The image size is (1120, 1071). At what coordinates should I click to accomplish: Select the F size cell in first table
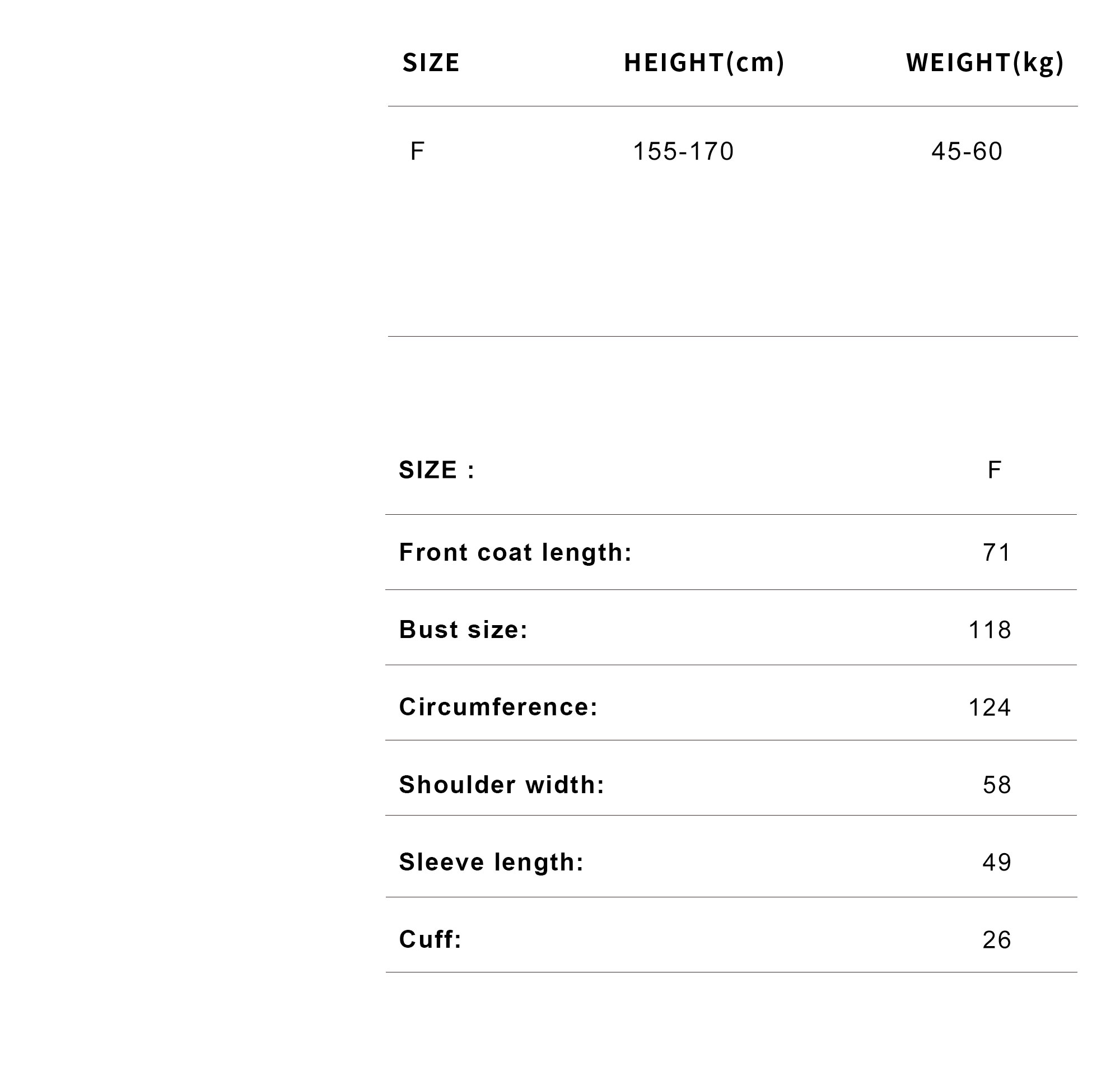point(417,151)
